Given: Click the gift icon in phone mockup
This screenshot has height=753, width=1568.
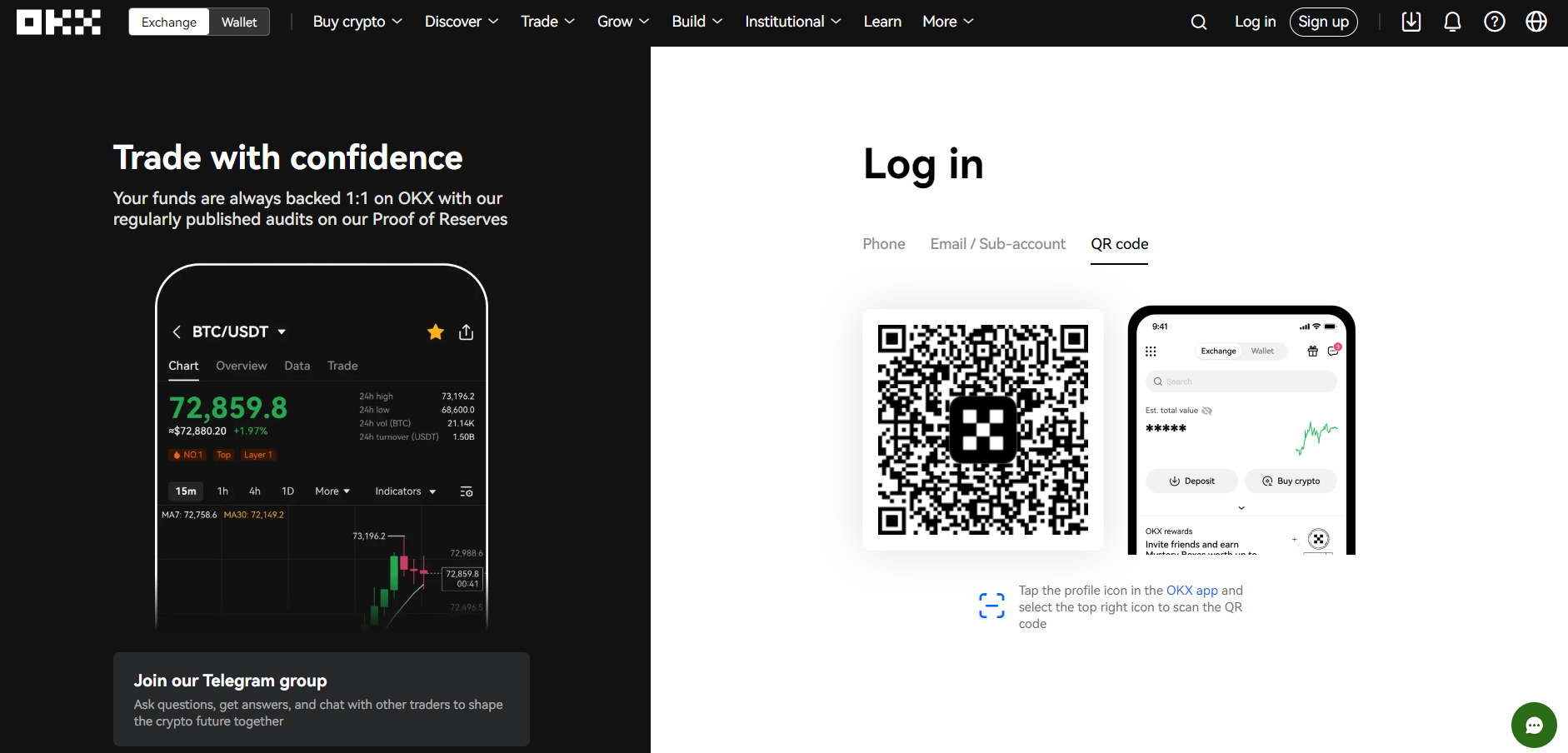Looking at the screenshot, I should pyautogui.click(x=1313, y=352).
